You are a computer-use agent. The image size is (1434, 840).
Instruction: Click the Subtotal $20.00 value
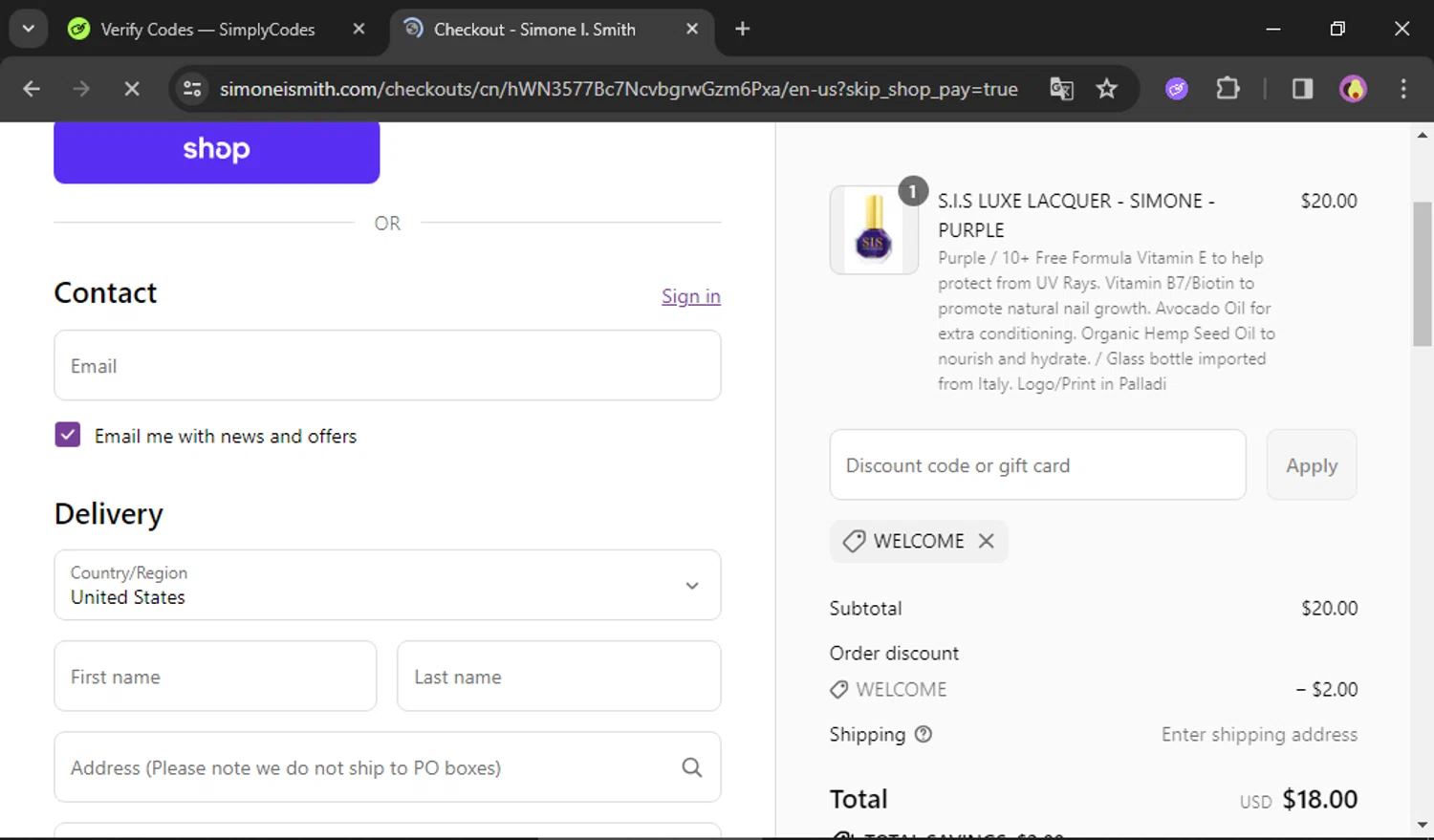[1329, 608]
